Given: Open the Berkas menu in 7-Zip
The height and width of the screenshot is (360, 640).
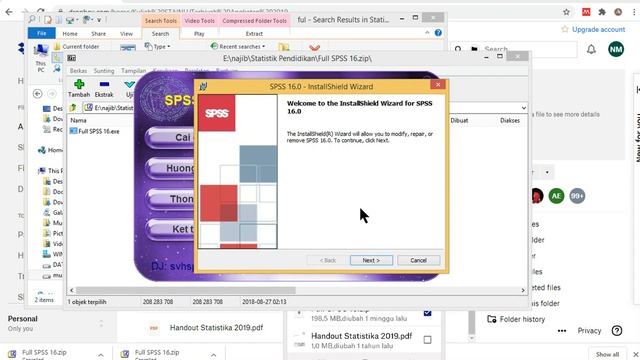Looking at the screenshot, I should pyautogui.click(x=78, y=71).
